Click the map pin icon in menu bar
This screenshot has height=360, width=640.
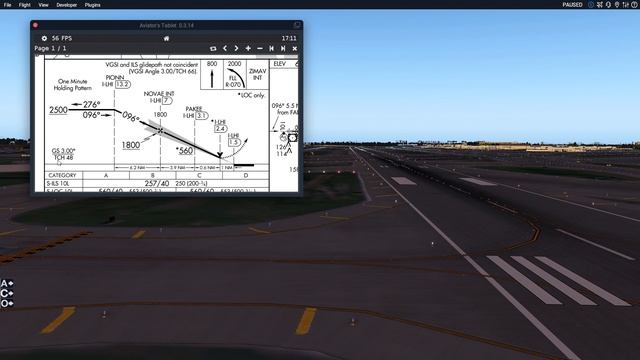point(617,5)
